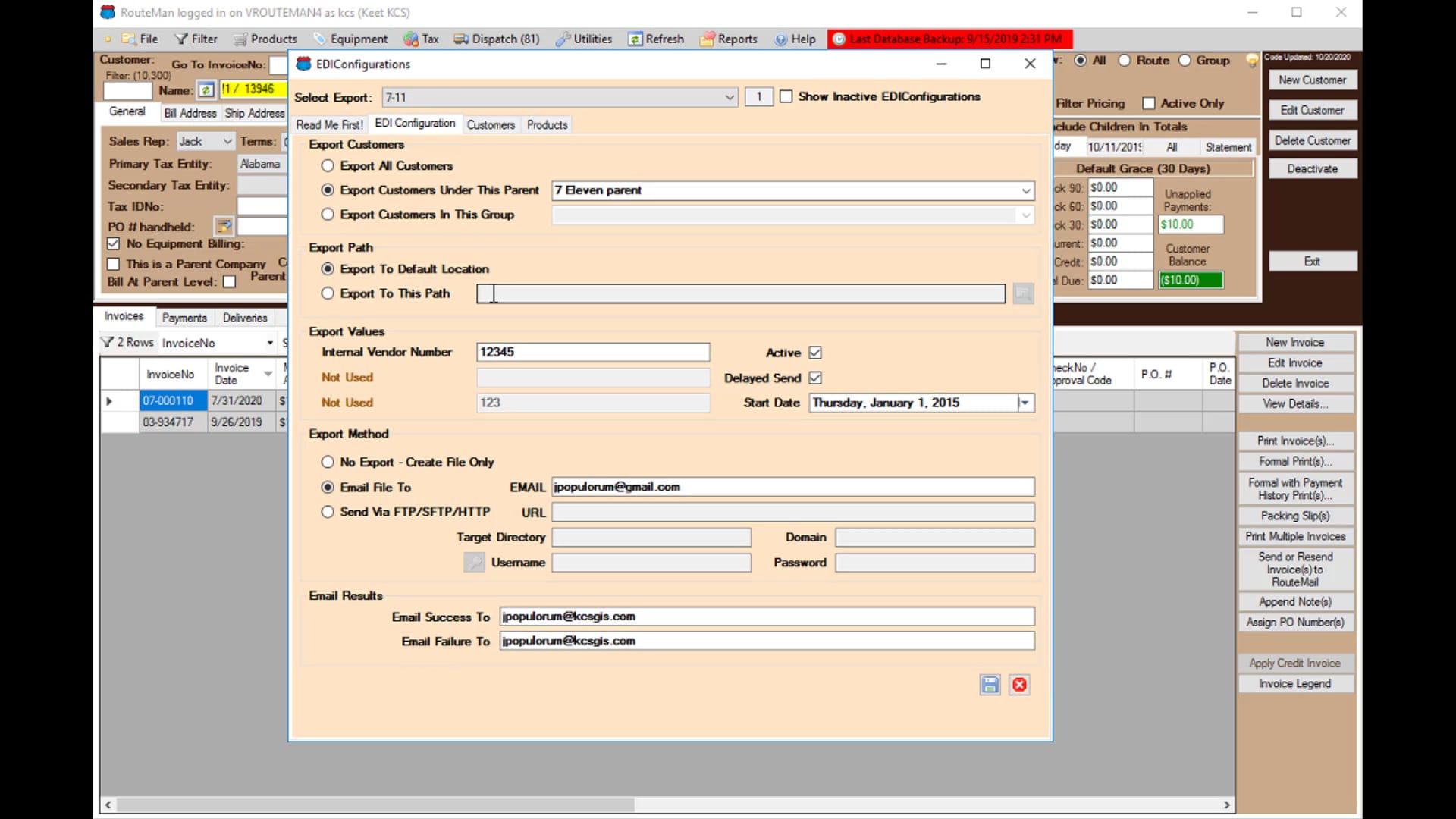Click the key icon beside Username

click(x=474, y=563)
